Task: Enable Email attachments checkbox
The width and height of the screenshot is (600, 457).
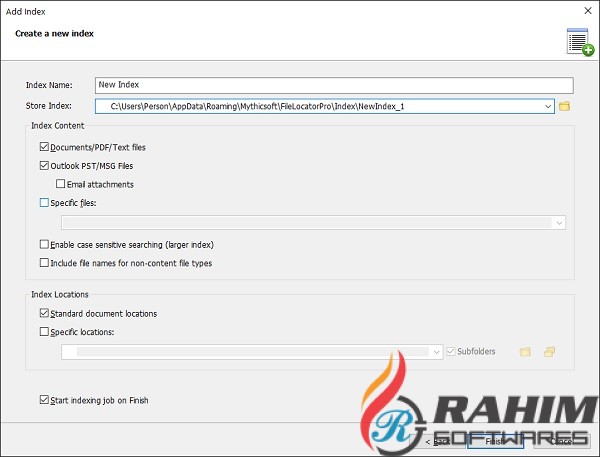Action: coord(60,184)
